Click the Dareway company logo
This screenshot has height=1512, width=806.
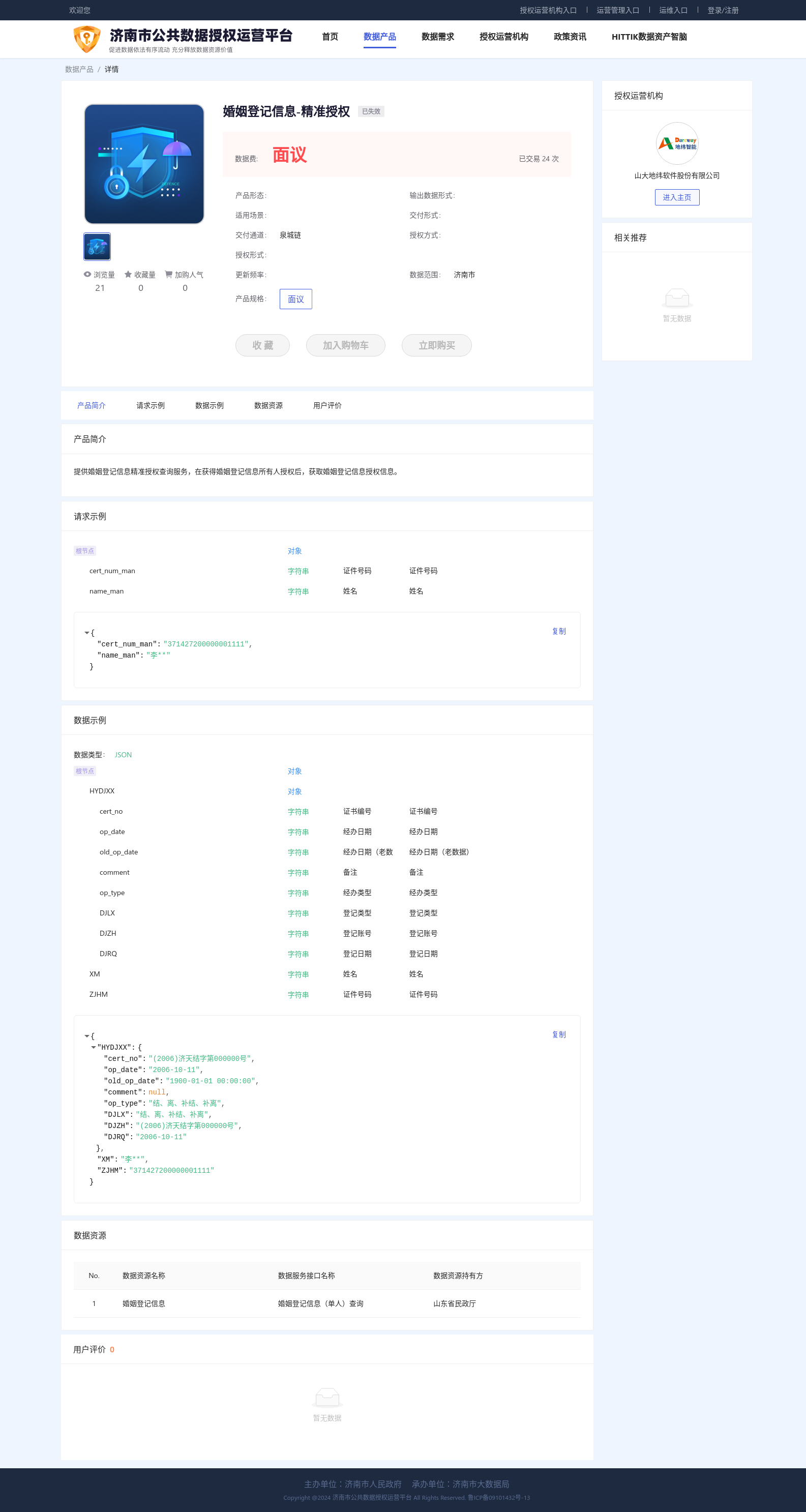point(677,143)
